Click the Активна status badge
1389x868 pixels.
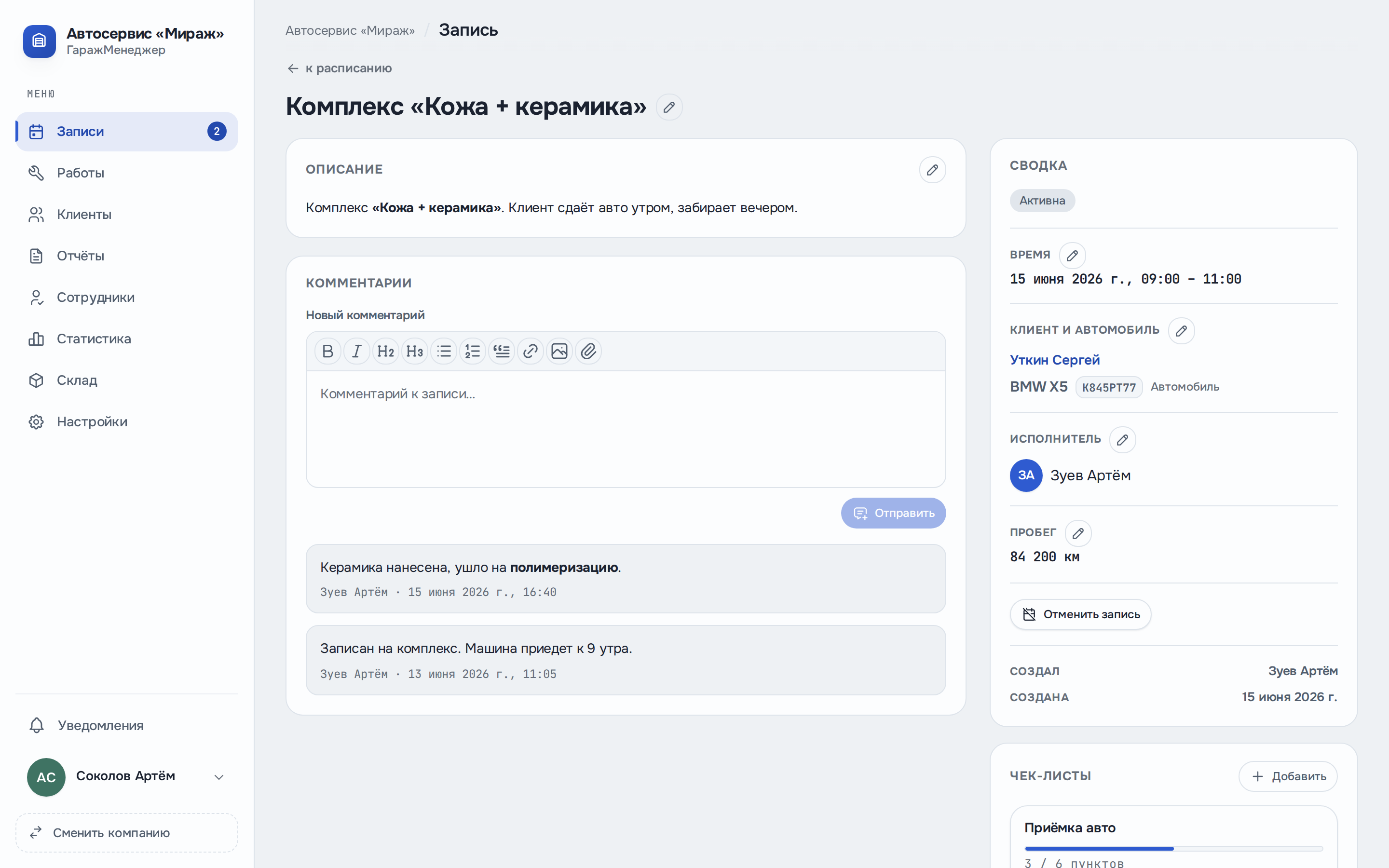[1042, 200]
